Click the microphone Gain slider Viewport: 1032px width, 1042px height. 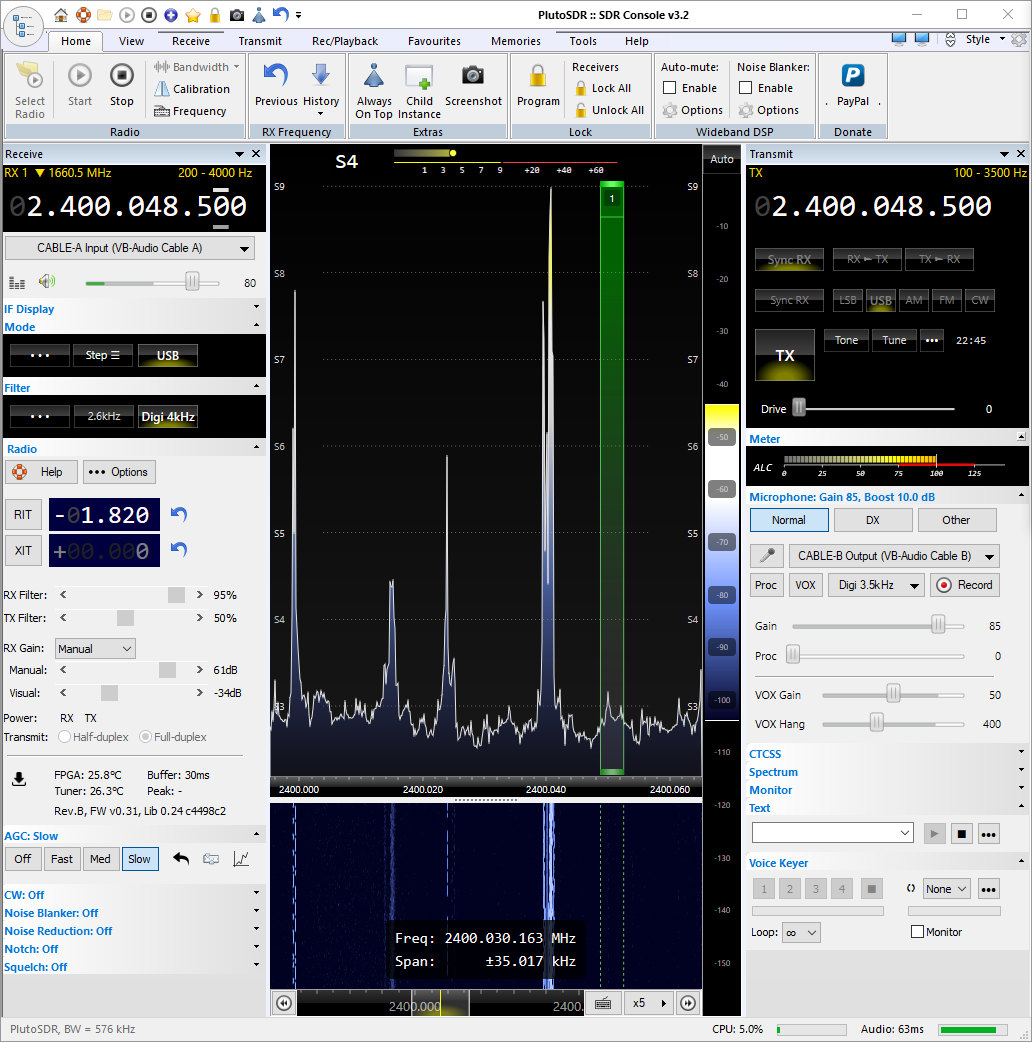click(938, 625)
